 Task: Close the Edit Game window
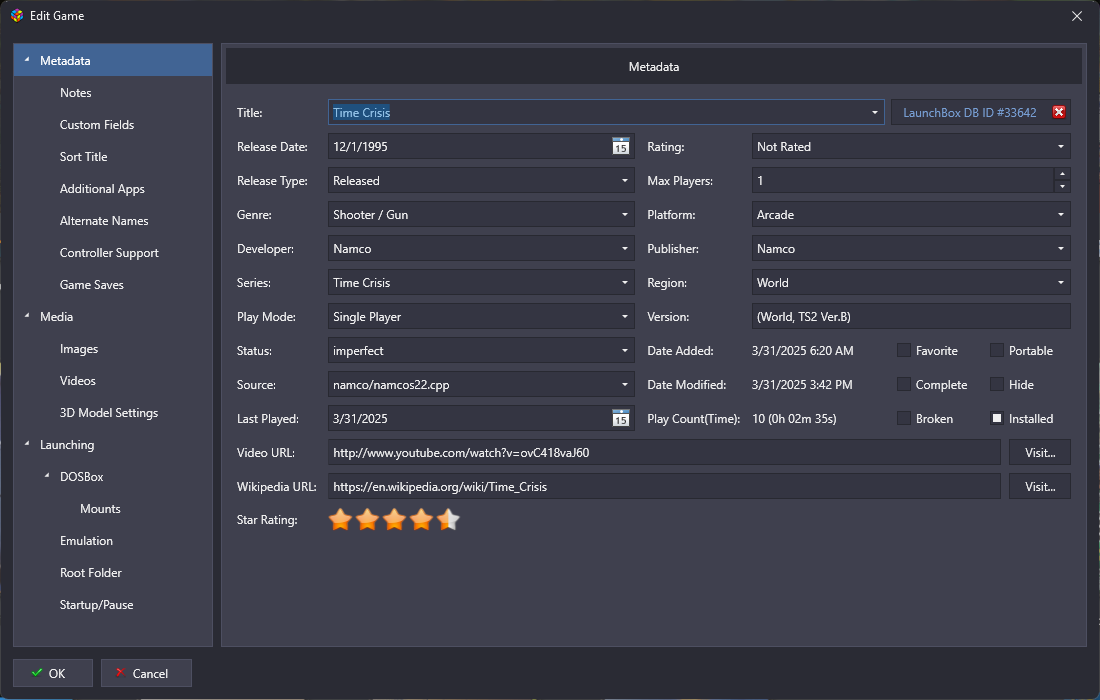point(1077,15)
